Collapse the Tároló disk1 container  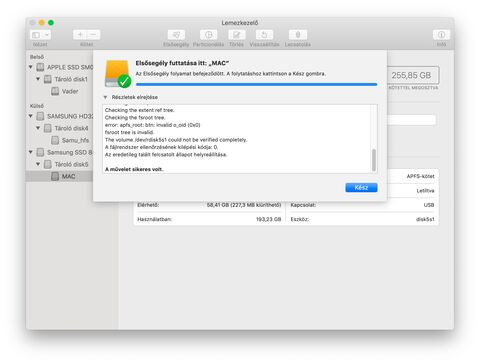(38, 79)
